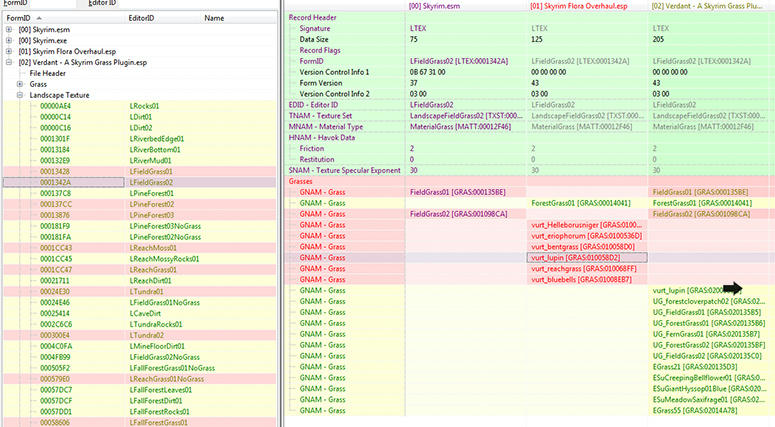The image size is (775, 427).
Task: Select record 000137CC LPineForest02
Action: click(x=139, y=204)
